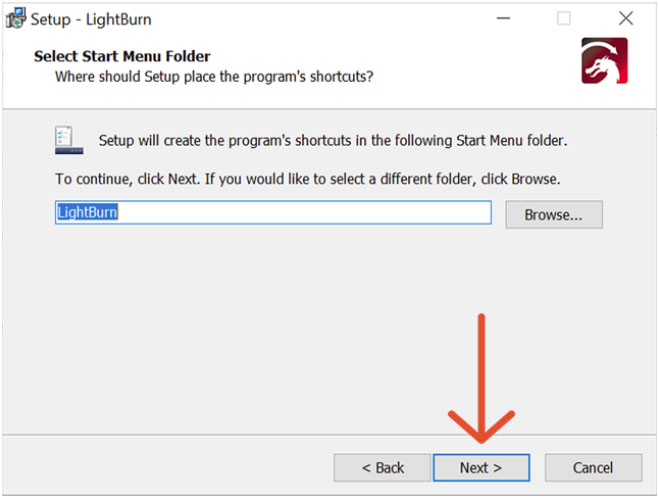Click the disabled maximize button

click(564, 18)
